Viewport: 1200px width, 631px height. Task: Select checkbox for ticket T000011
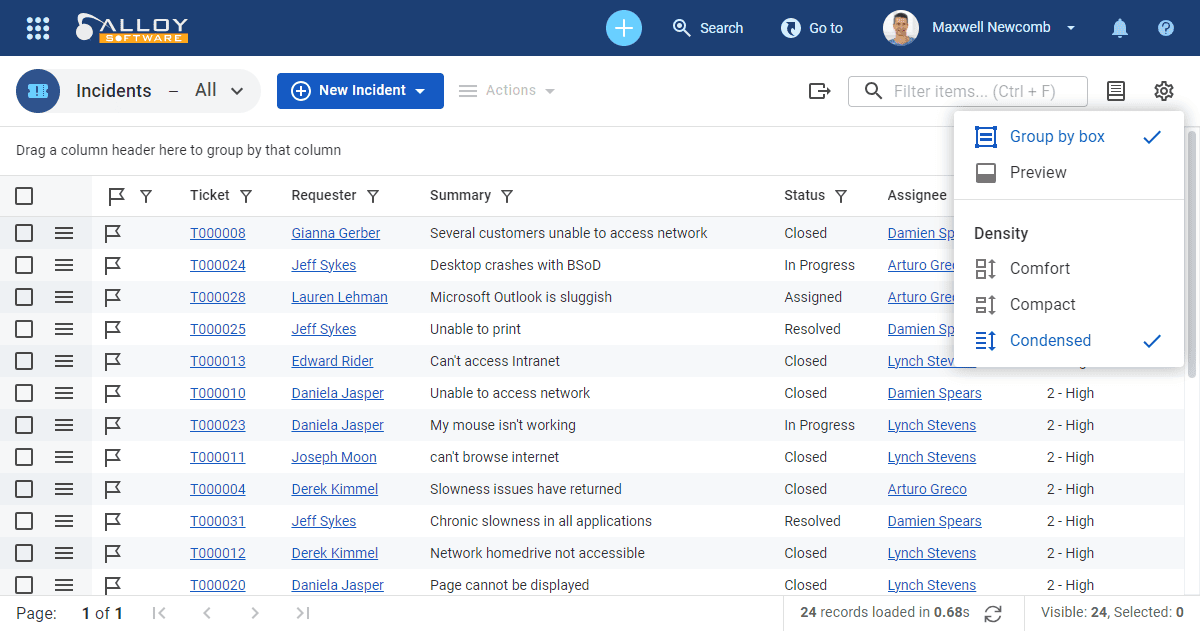pos(24,457)
